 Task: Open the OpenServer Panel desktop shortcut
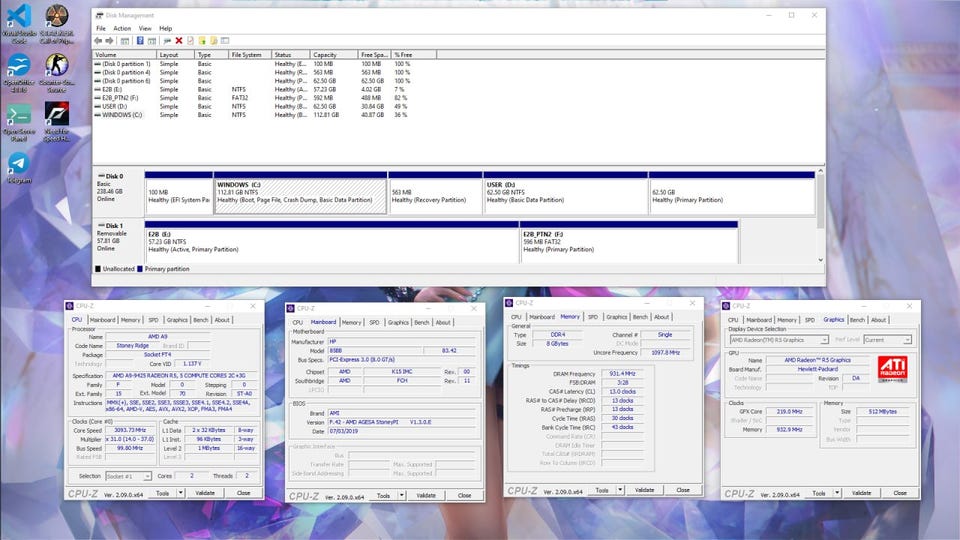click(19, 122)
